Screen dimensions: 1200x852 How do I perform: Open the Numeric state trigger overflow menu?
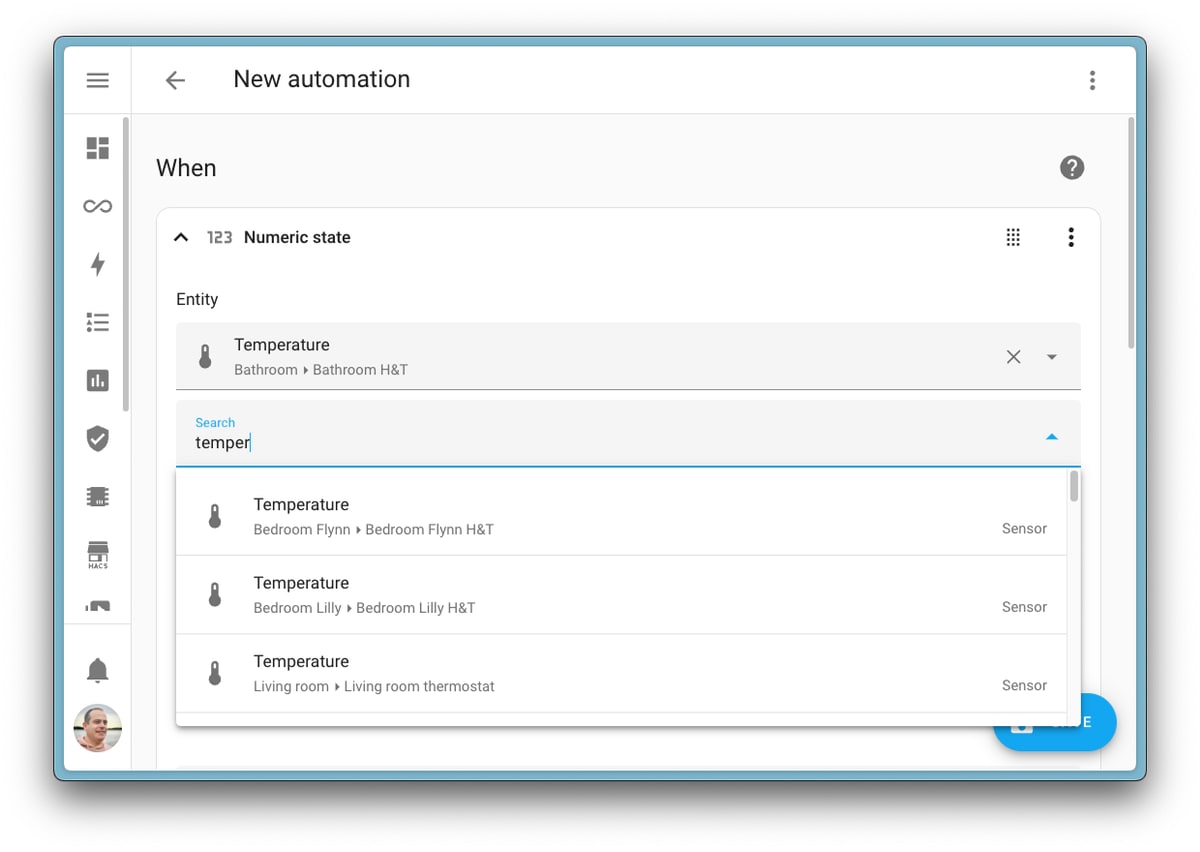pyautogui.click(x=1070, y=237)
